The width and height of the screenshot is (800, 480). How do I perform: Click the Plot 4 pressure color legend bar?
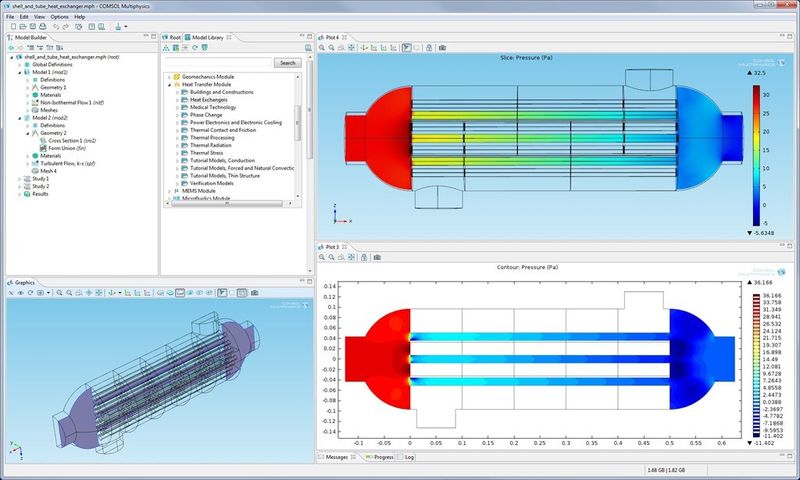tap(756, 155)
